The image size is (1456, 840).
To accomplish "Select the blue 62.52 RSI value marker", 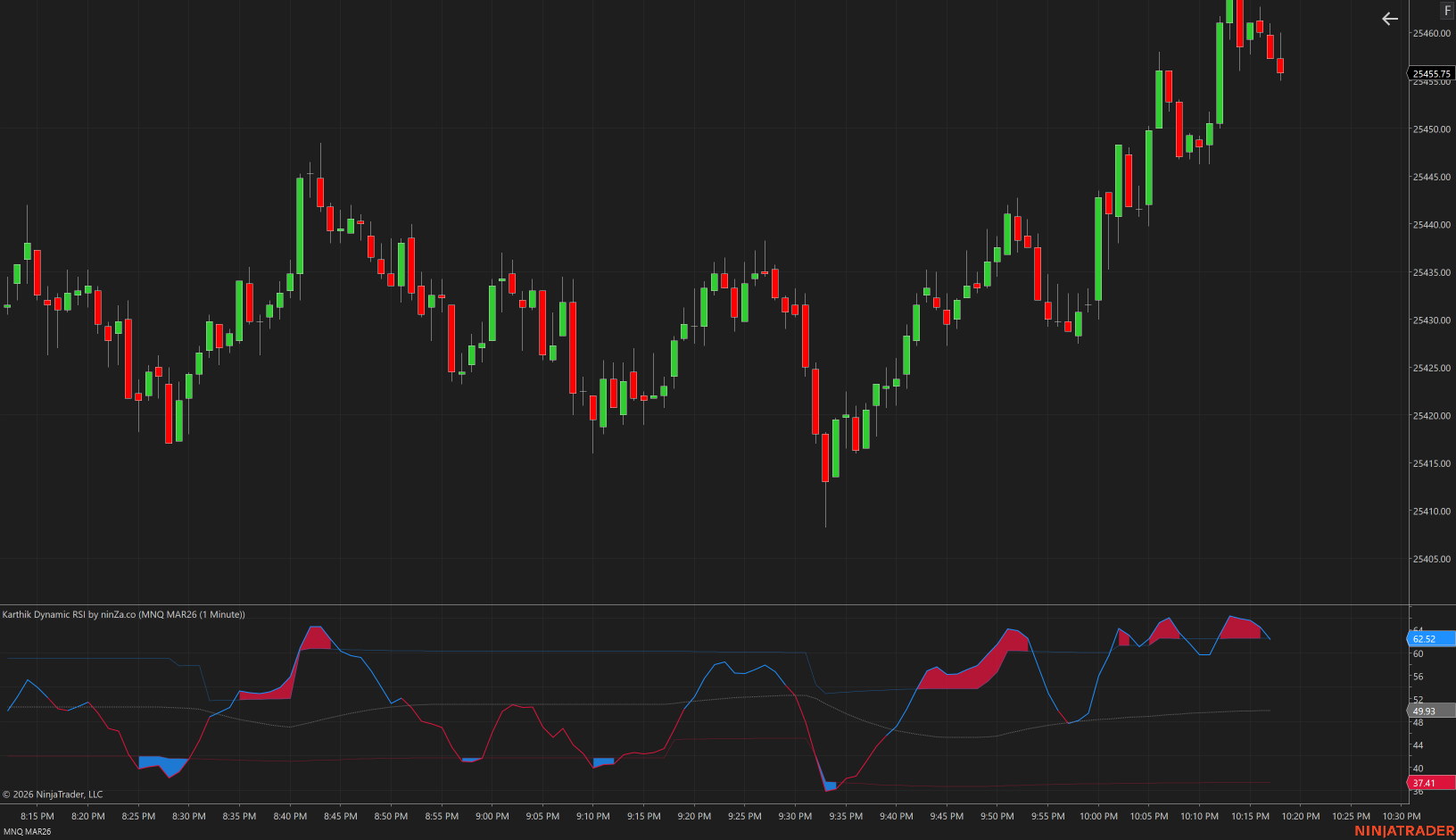I will point(1430,638).
